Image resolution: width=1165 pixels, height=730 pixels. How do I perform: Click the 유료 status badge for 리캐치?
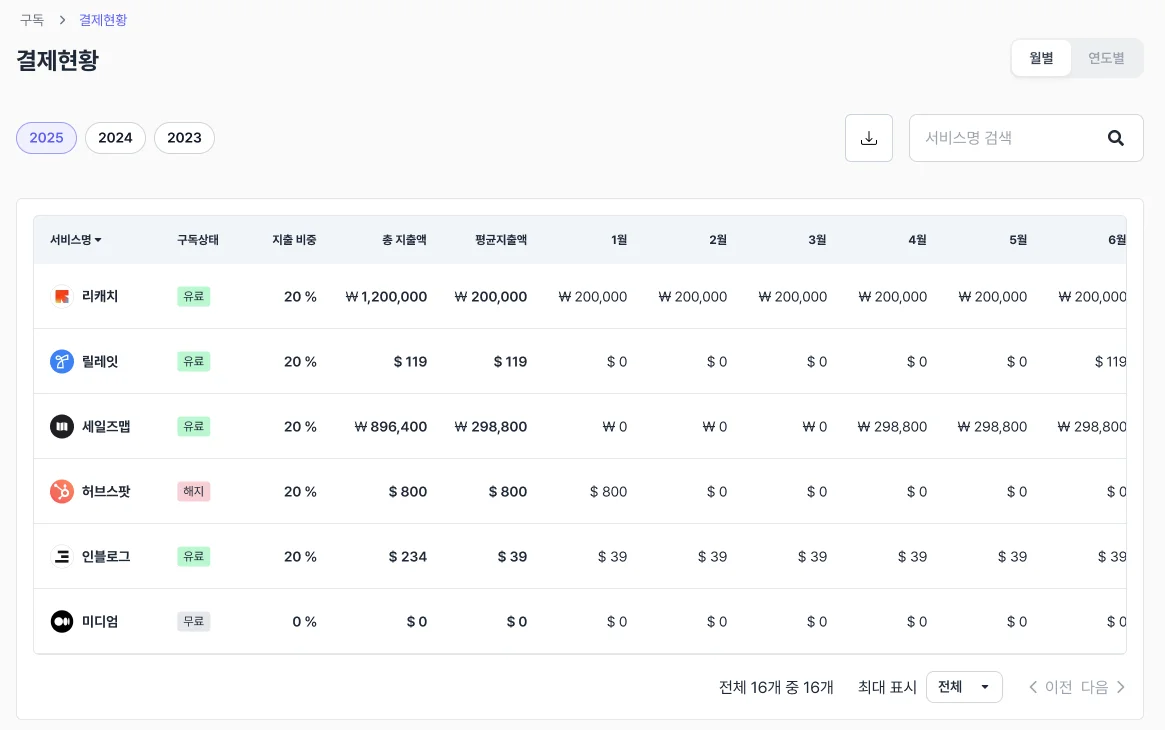click(x=193, y=296)
